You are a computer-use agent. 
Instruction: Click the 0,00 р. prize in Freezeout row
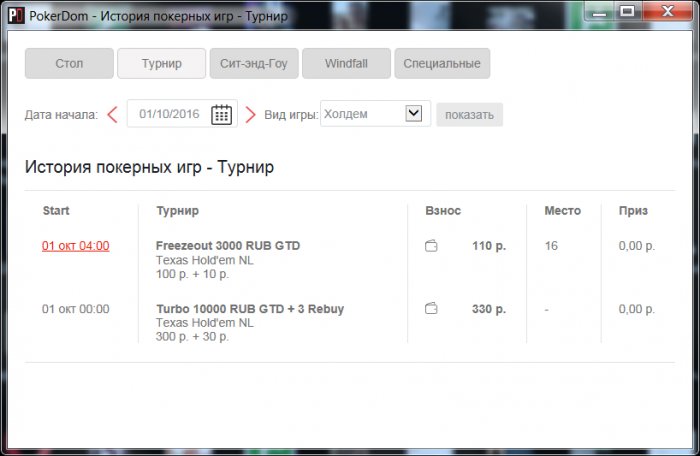[637, 246]
